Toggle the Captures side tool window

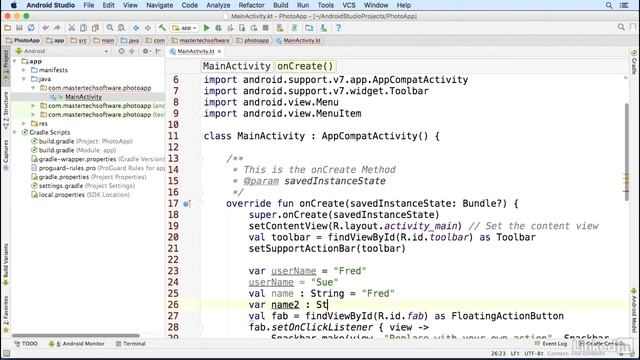[x=6, y=155]
